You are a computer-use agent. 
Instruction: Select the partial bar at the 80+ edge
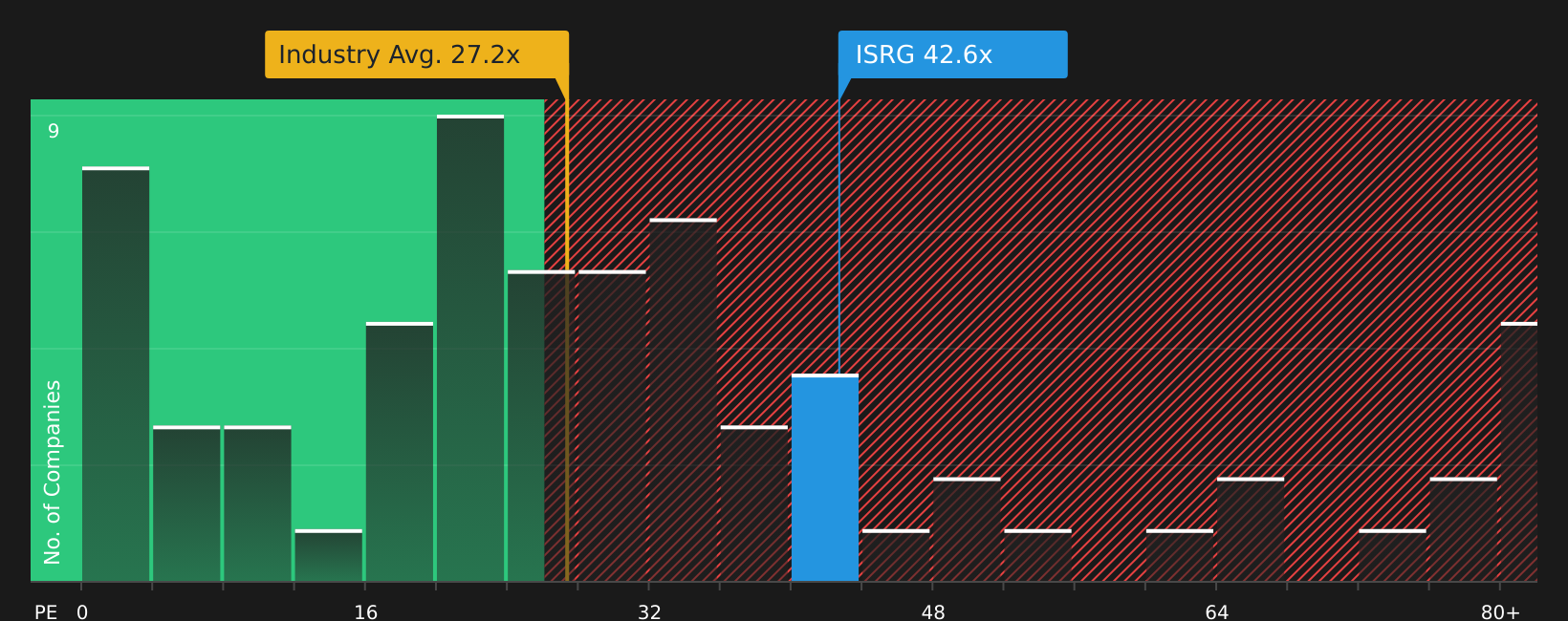pyautogui.click(x=1519, y=452)
